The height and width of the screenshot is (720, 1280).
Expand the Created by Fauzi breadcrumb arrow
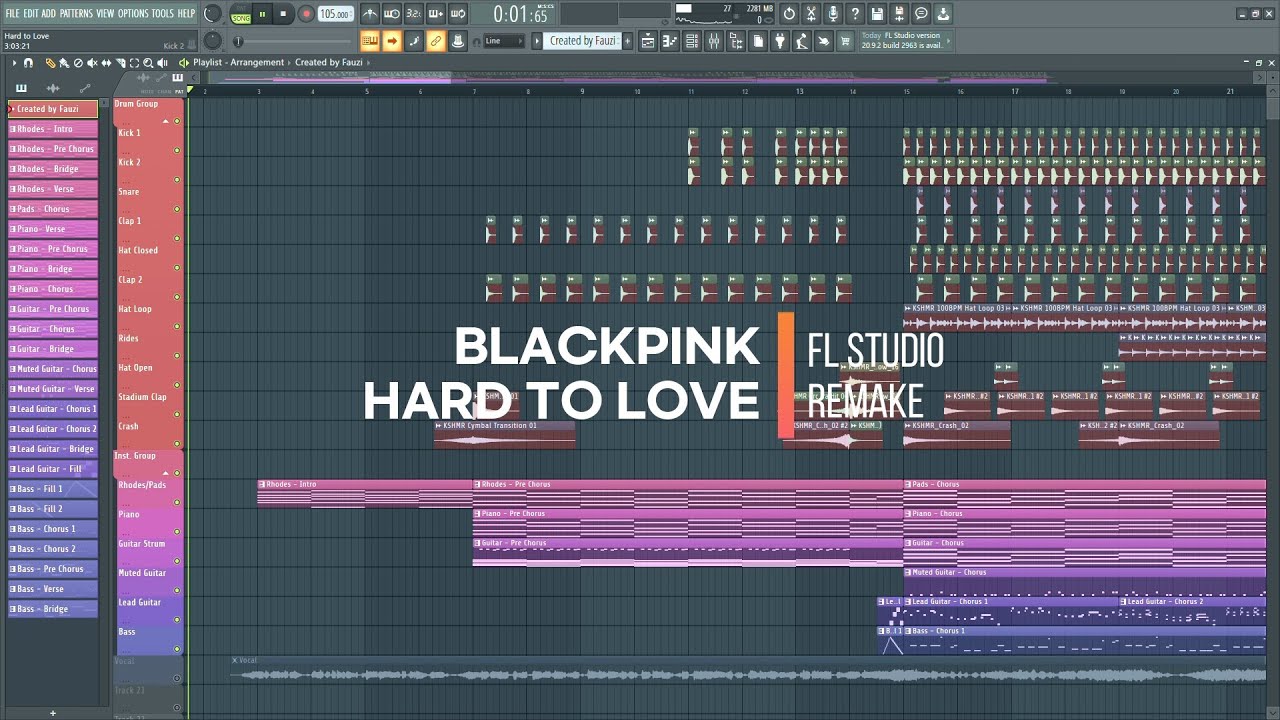pos(369,63)
